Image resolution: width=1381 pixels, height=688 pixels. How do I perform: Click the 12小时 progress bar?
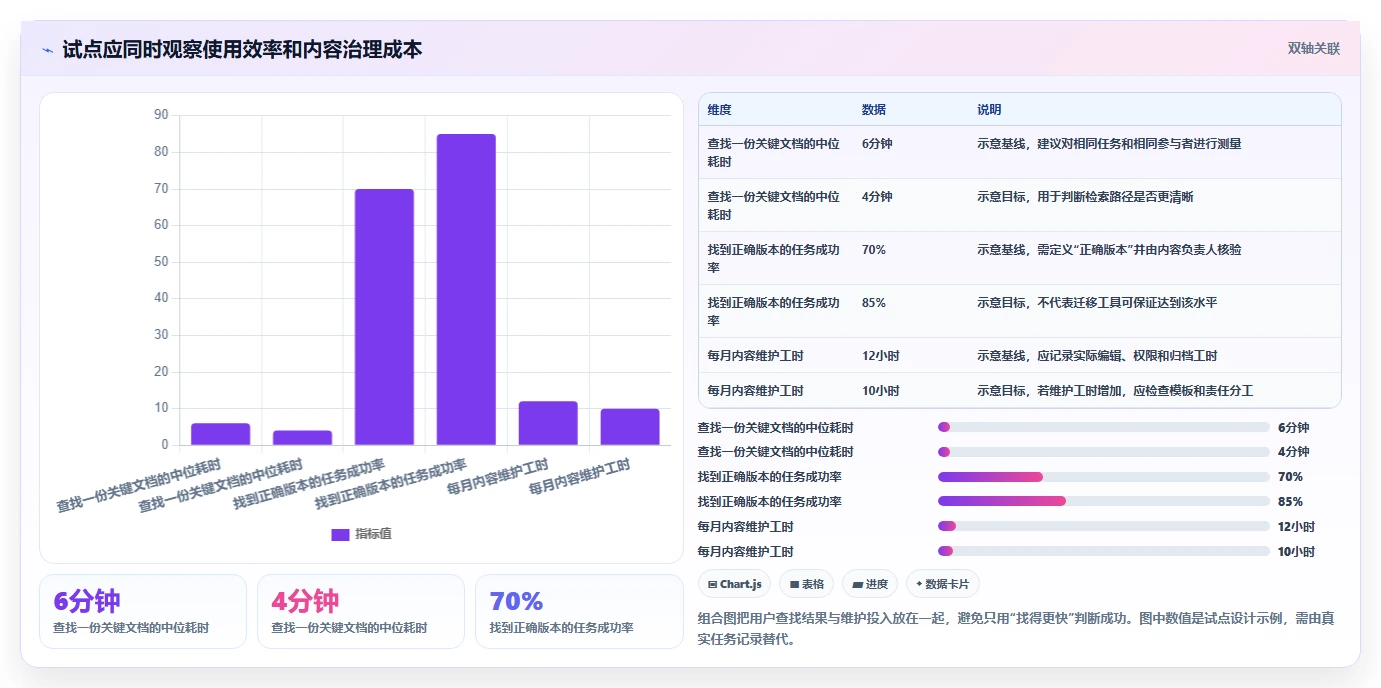click(1104, 526)
